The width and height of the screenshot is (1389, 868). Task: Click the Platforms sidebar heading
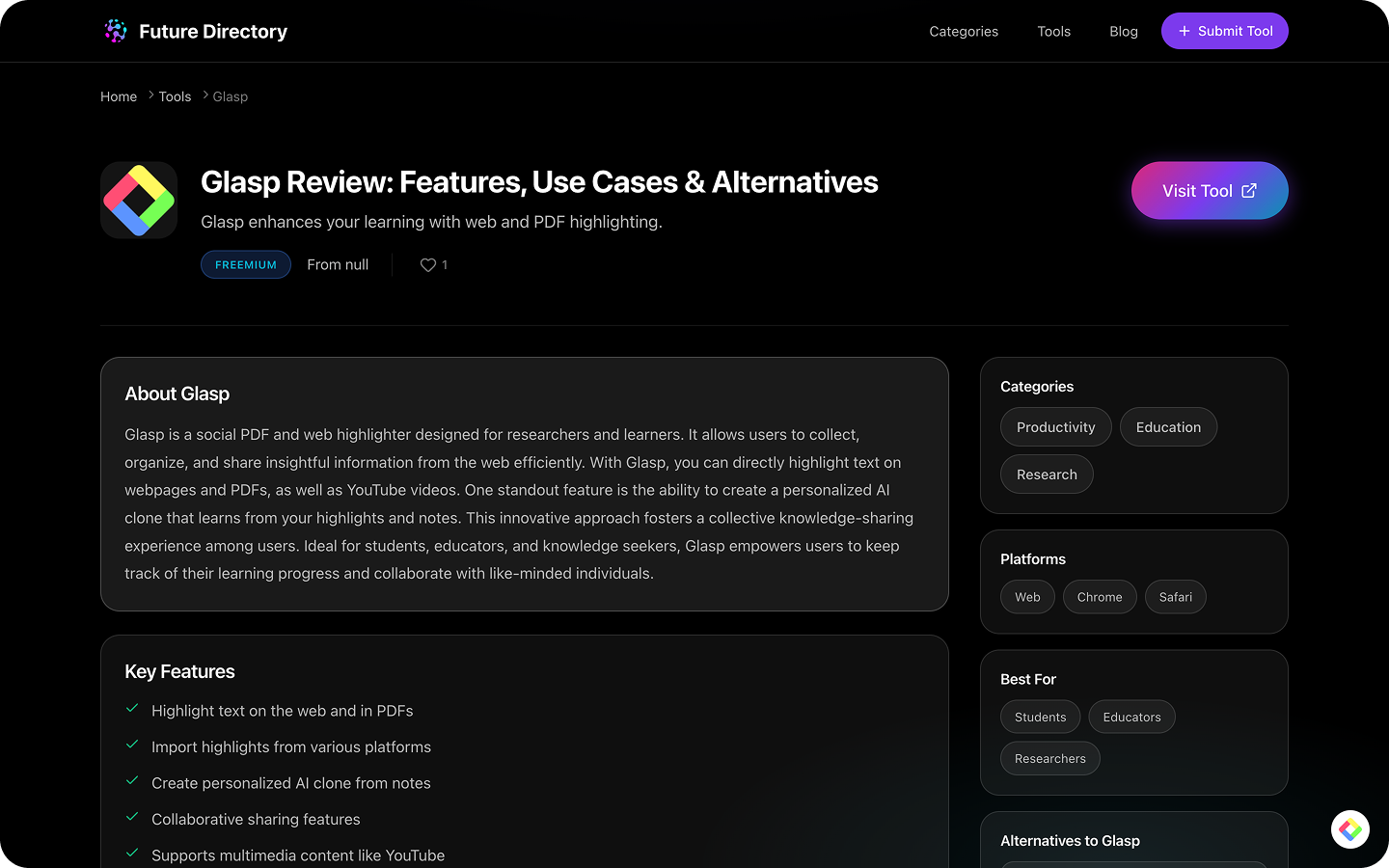(1033, 559)
